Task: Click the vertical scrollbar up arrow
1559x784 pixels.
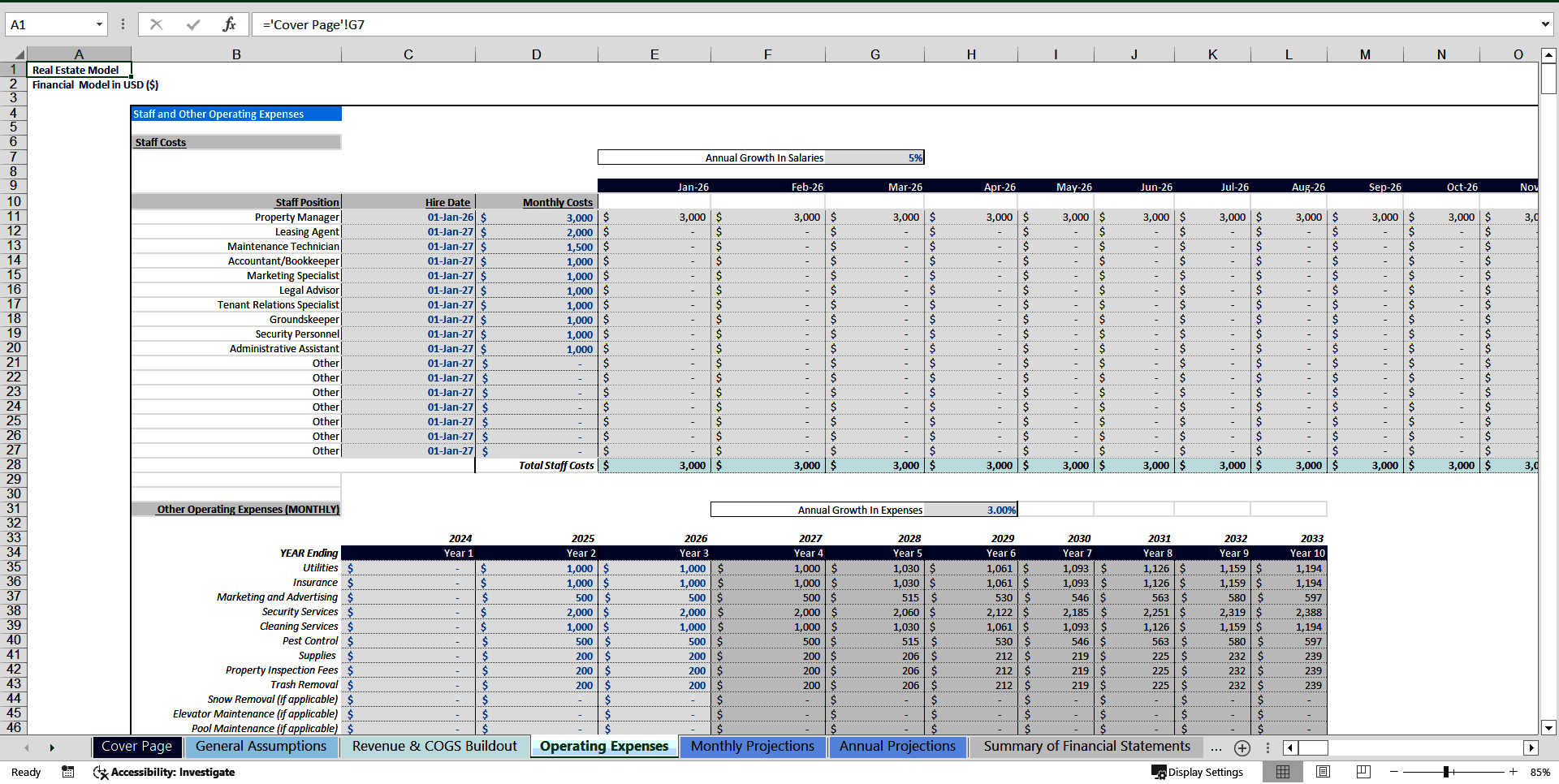Action: click(1548, 55)
